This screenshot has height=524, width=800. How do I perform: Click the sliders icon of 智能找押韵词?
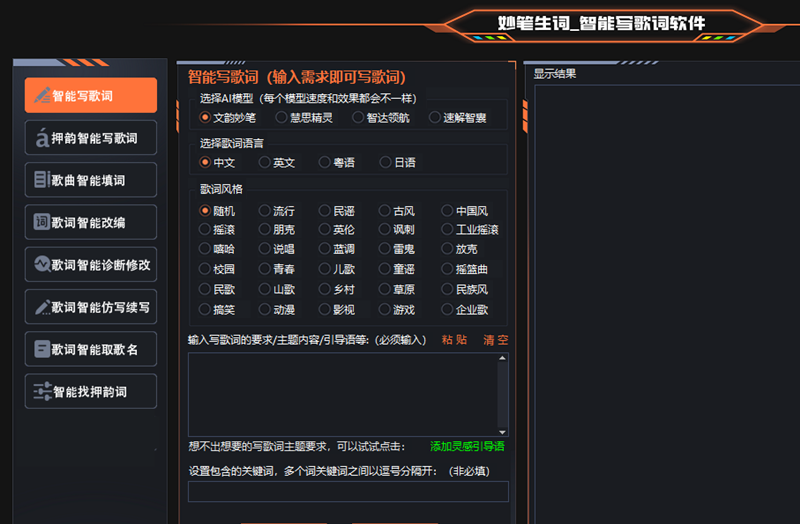(42, 391)
